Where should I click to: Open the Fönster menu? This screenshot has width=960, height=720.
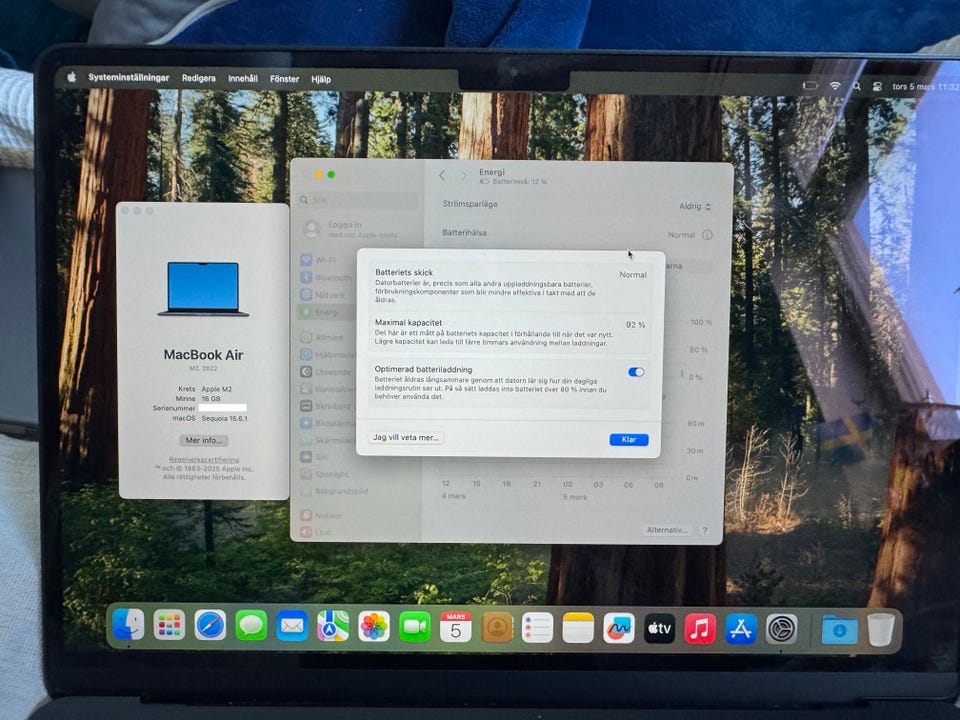(x=285, y=79)
